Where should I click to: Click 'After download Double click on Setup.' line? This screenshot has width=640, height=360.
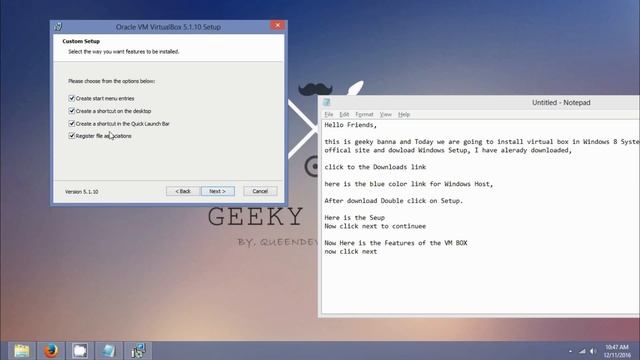click(393, 201)
